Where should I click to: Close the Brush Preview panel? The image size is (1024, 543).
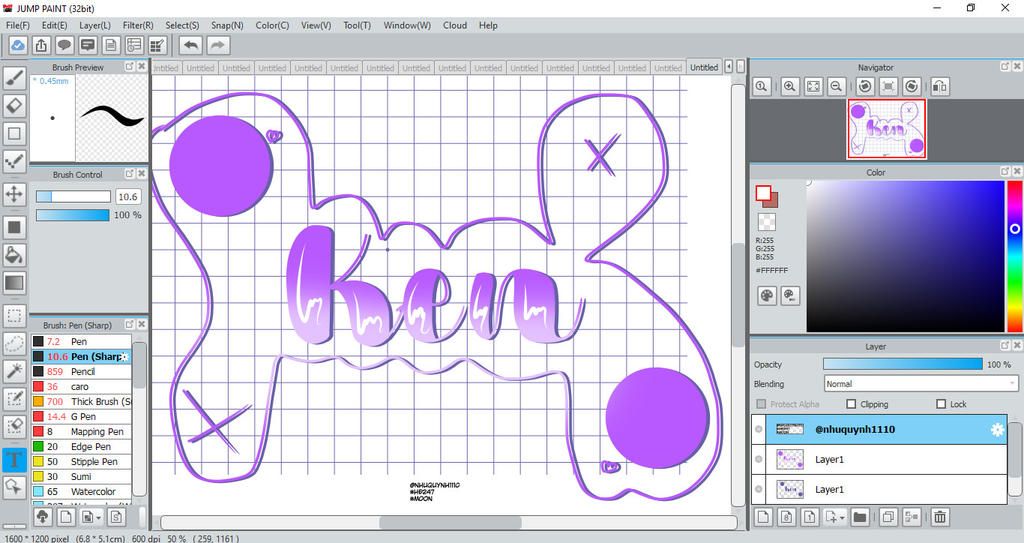point(141,66)
